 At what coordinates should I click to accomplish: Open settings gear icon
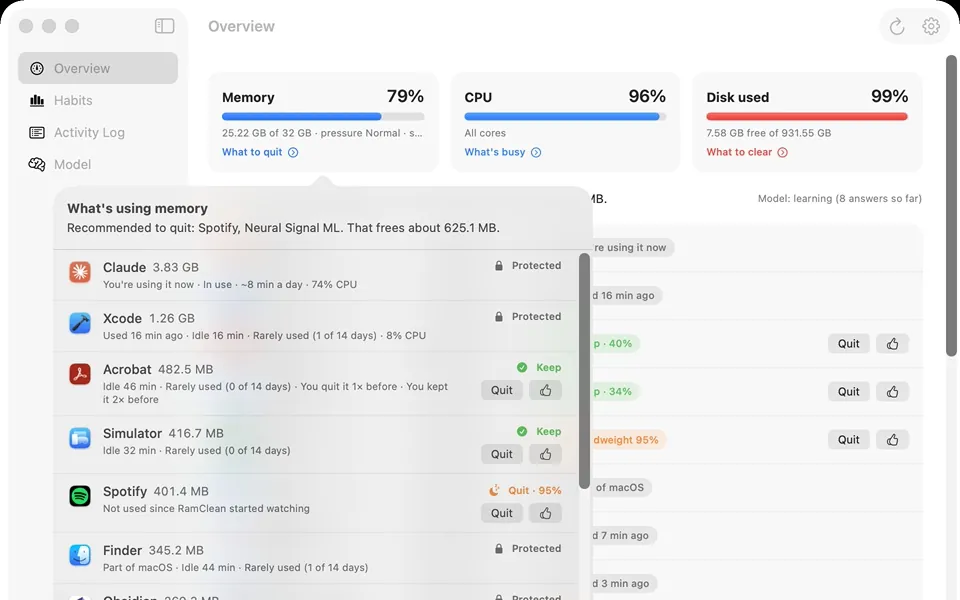tap(931, 26)
